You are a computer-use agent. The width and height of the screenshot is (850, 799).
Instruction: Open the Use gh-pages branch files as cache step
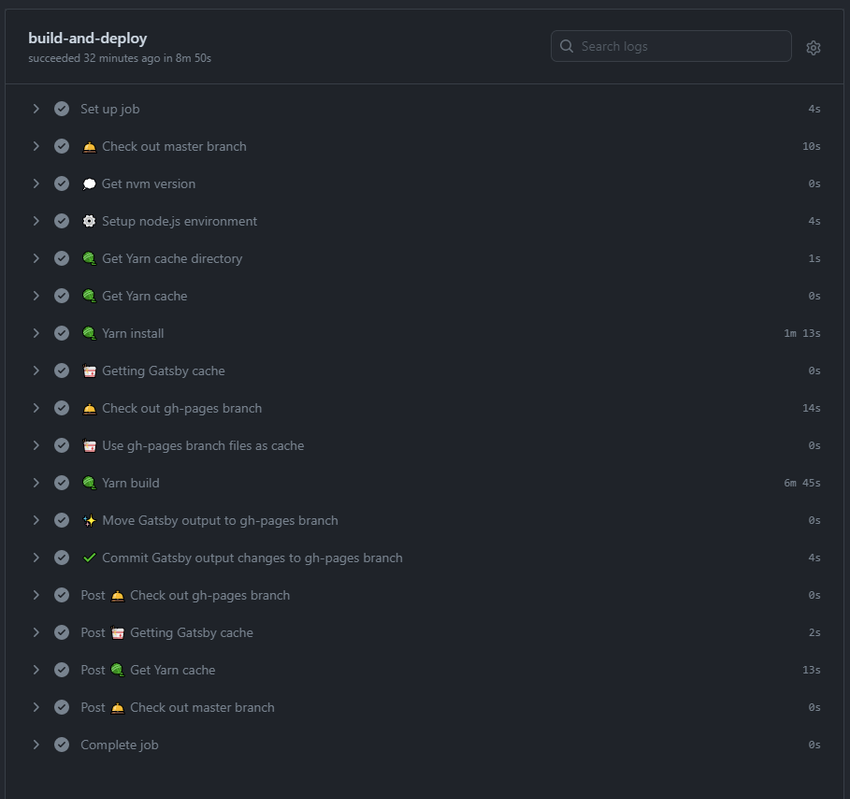pyautogui.click(x=425, y=446)
